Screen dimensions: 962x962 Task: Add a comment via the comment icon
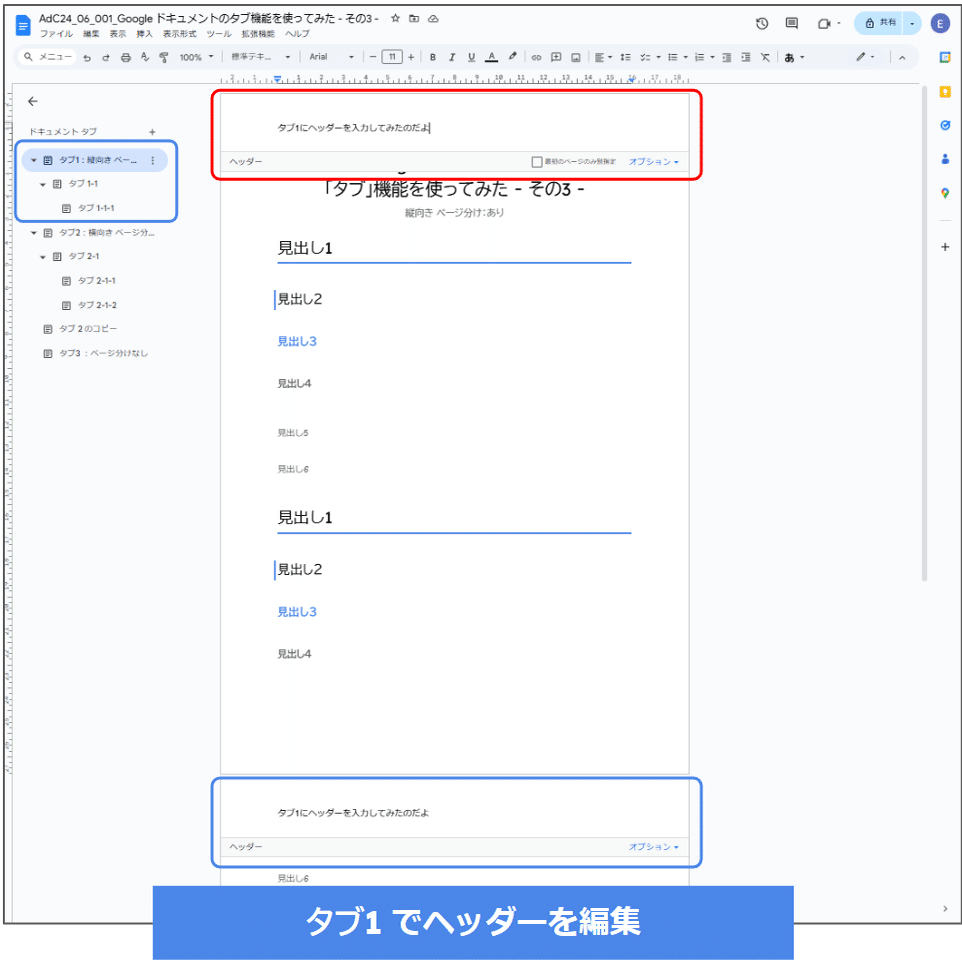[x=557, y=57]
